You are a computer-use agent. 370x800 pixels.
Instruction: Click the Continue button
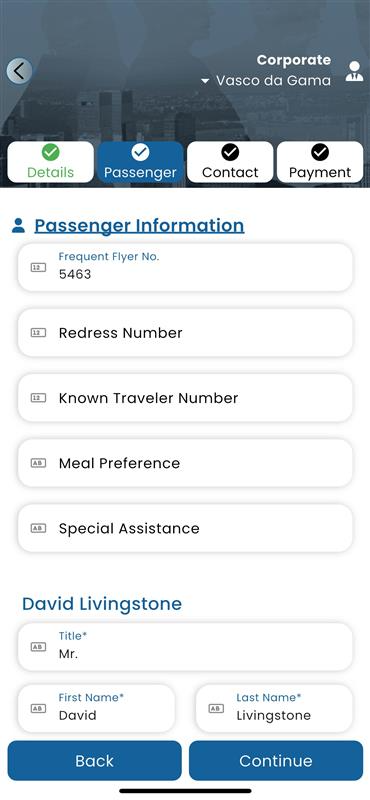tap(276, 761)
